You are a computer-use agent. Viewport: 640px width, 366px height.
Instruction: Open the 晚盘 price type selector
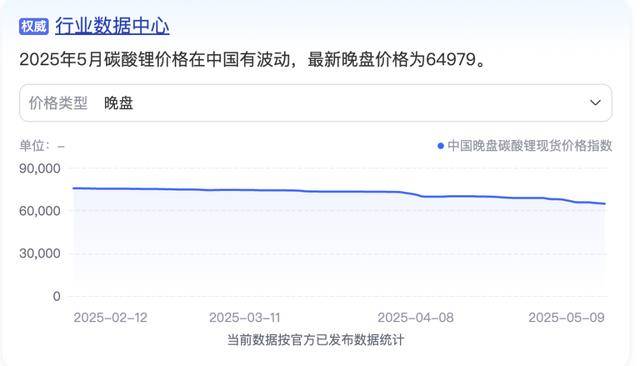316,103
